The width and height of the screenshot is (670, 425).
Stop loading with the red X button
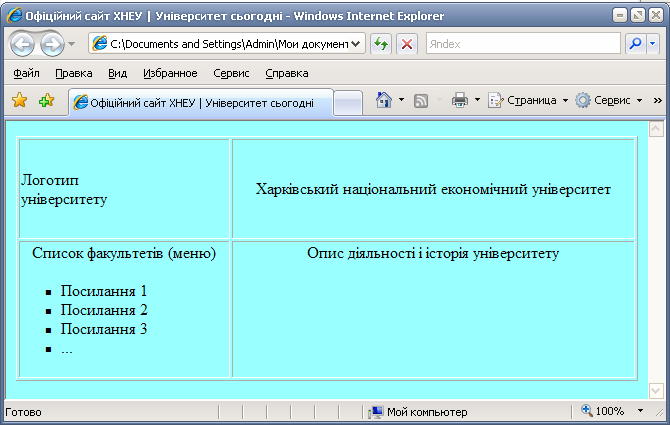407,44
